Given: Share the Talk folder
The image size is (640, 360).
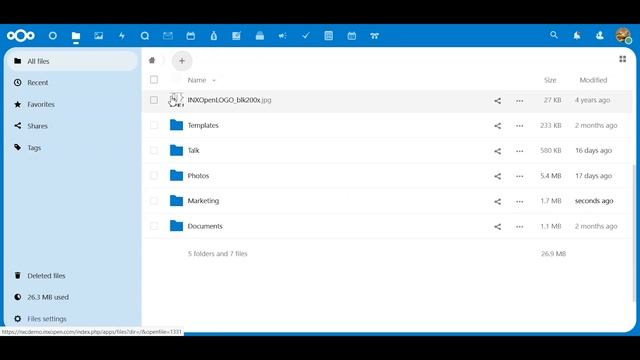Looking at the screenshot, I should [x=498, y=151].
